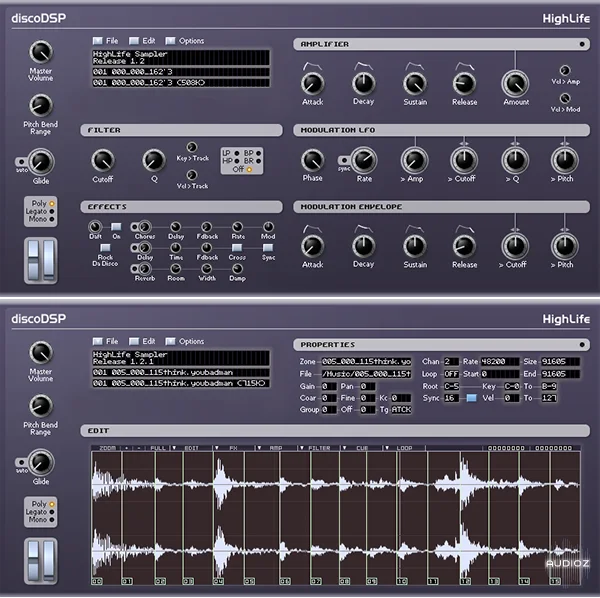Click the Tg field showing ATCK
600x598 pixels.
401,409
